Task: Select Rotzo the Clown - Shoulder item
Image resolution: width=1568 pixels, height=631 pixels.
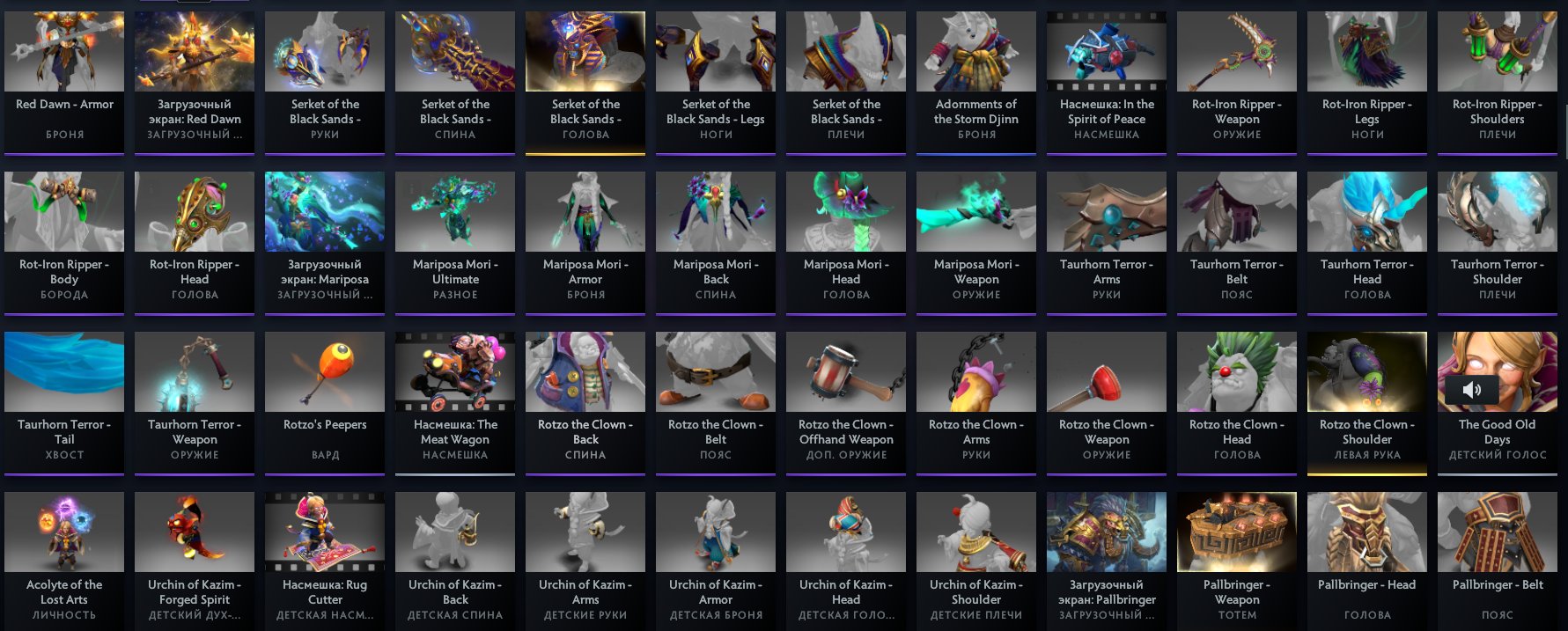Action: [x=1367, y=403]
